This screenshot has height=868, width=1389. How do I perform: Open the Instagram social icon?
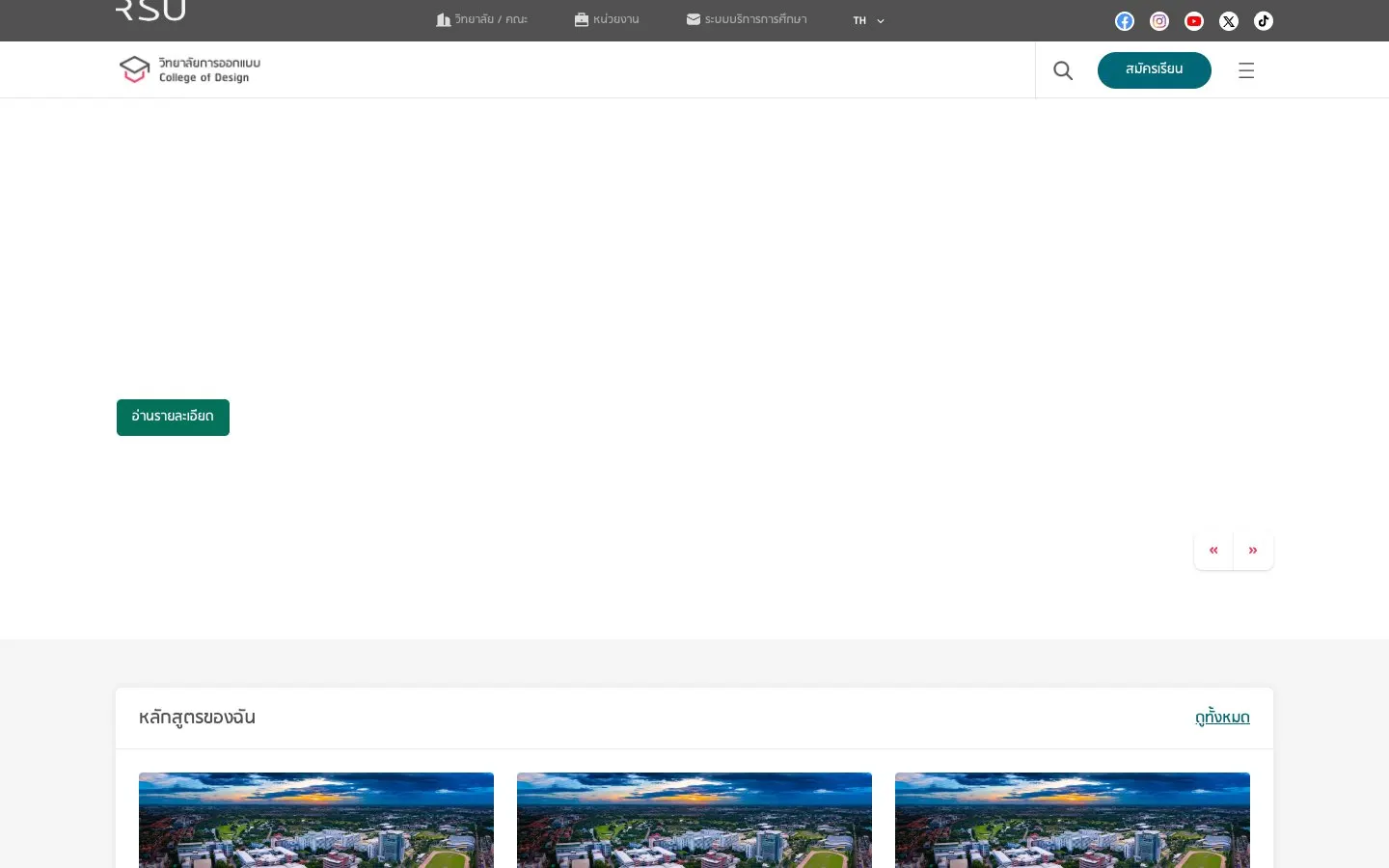tap(1159, 21)
